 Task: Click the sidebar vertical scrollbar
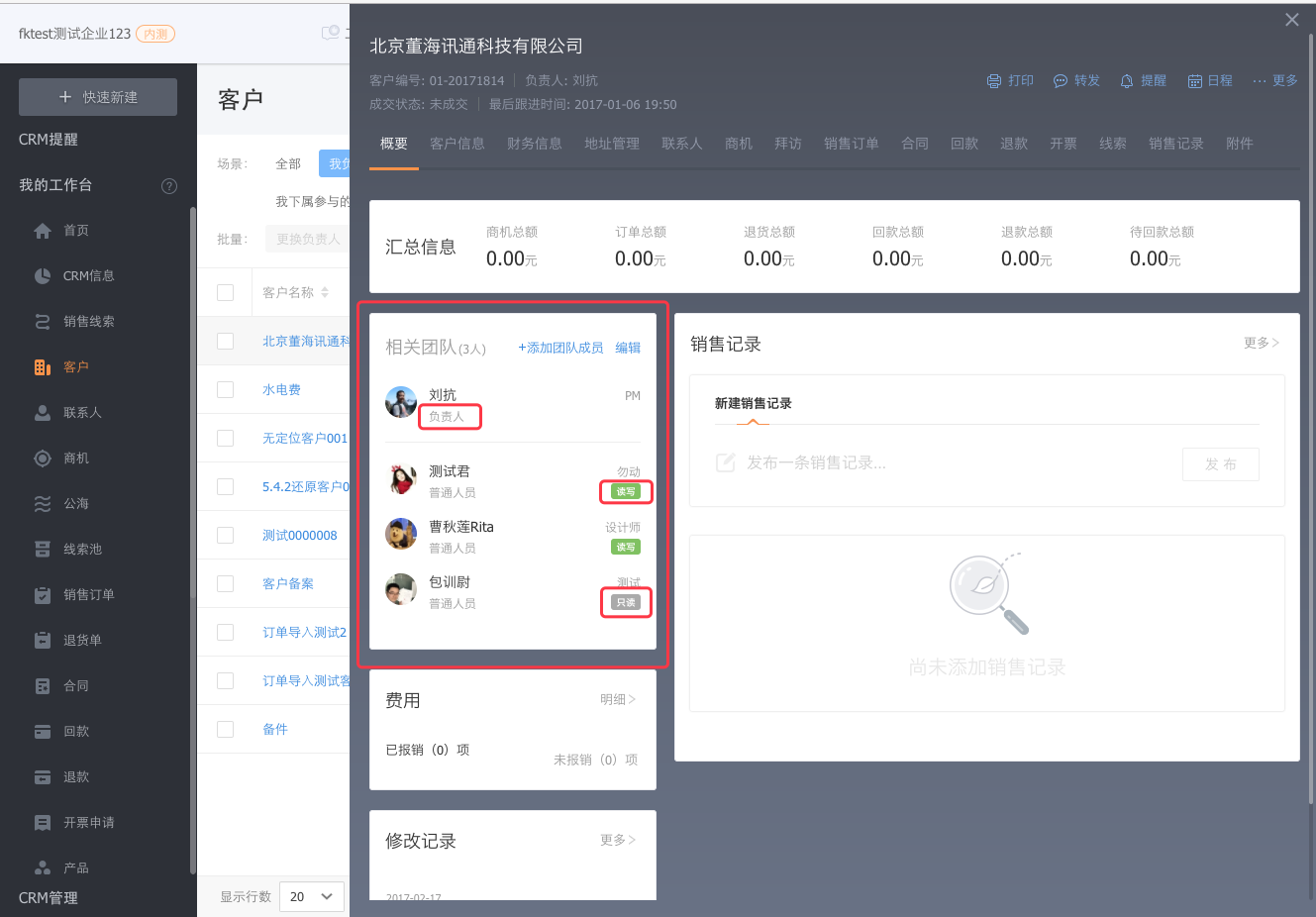click(192, 535)
